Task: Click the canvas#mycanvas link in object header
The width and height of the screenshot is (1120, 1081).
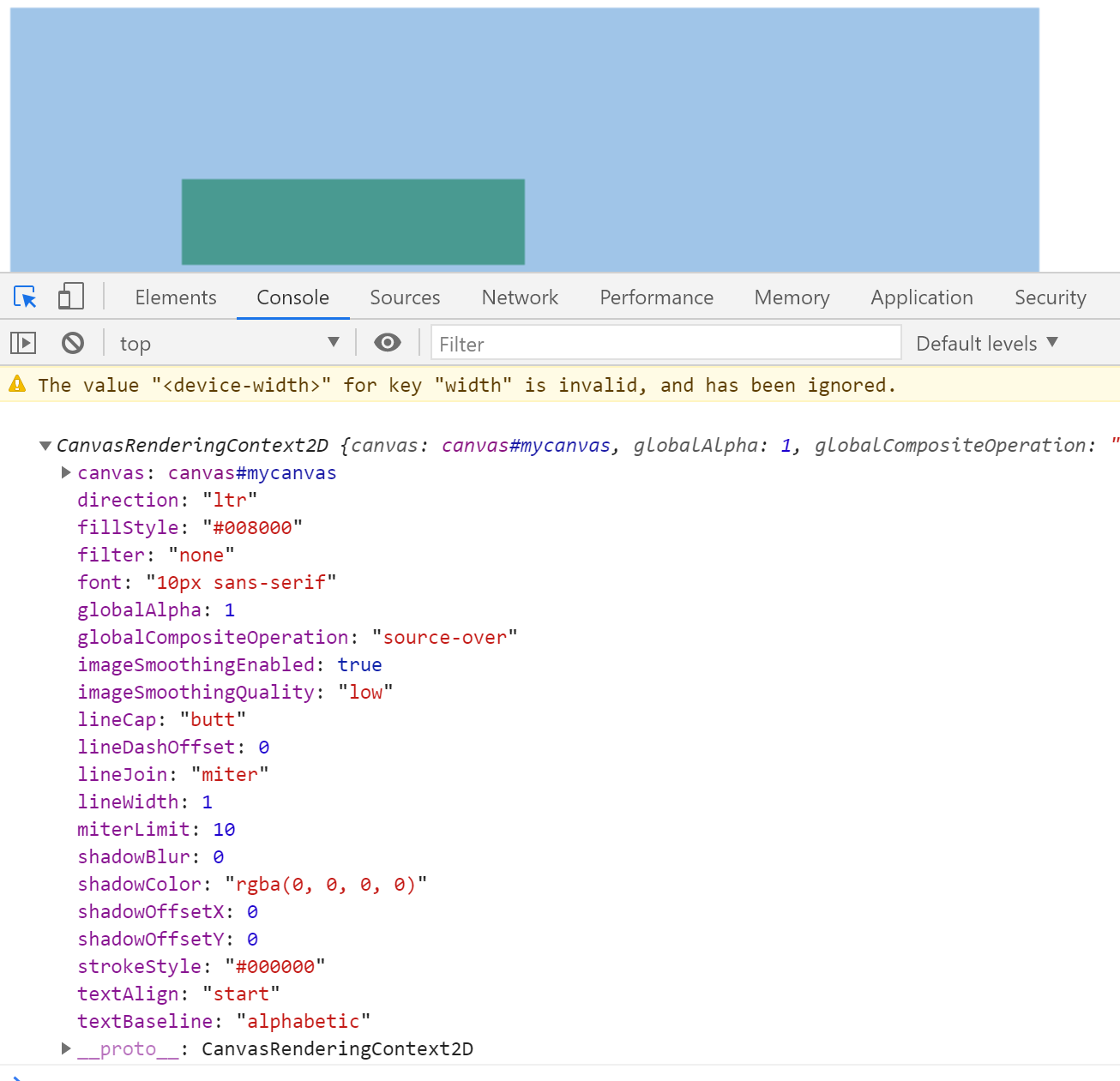Action: [x=527, y=445]
